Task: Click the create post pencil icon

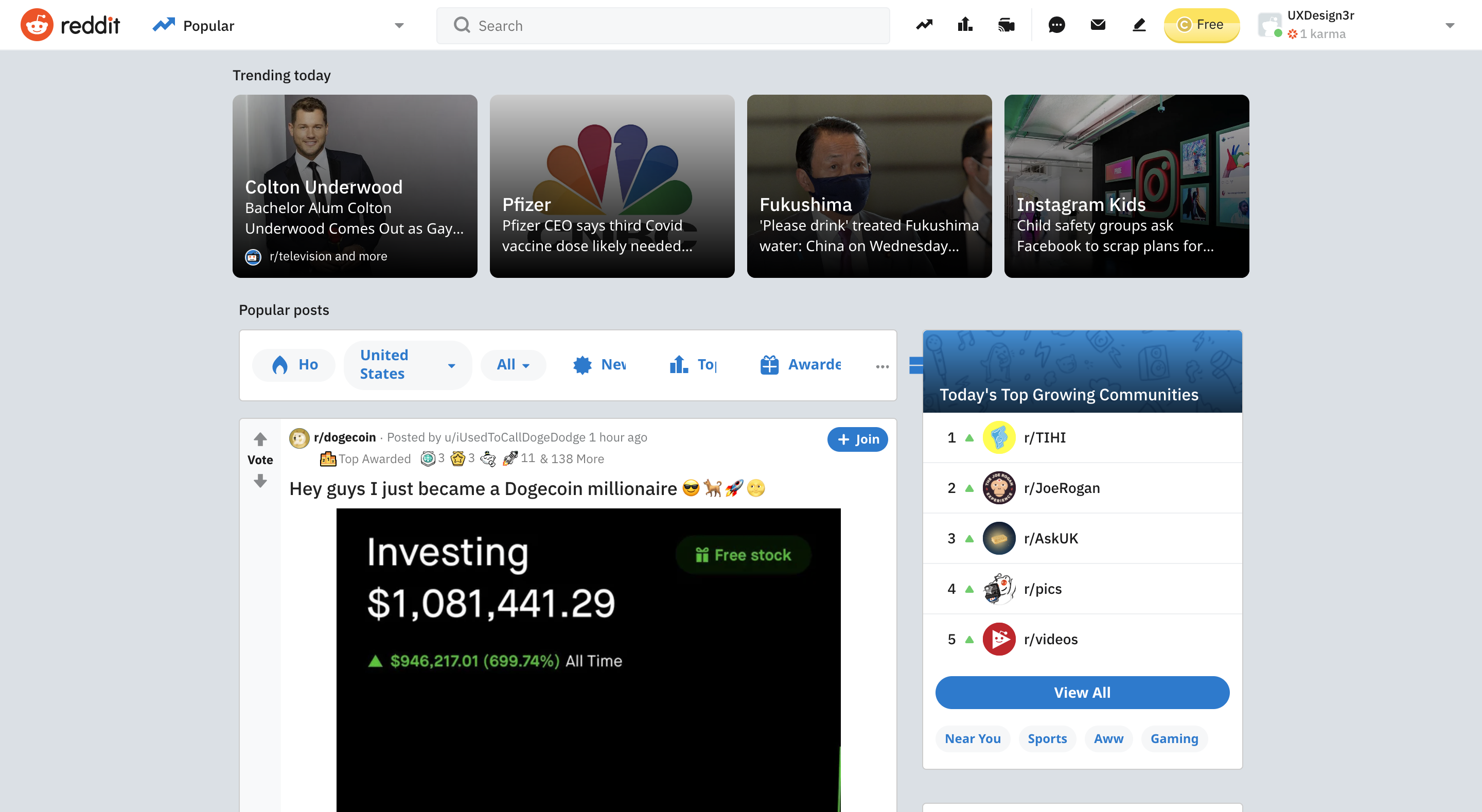Action: pyautogui.click(x=1139, y=25)
